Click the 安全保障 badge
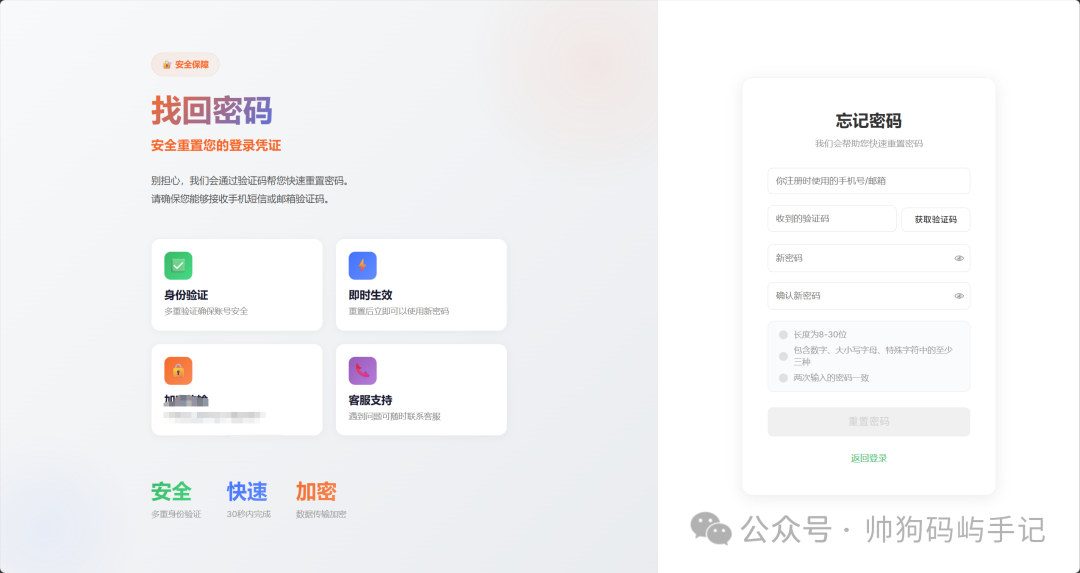The image size is (1080, 573). coord(185,65)
